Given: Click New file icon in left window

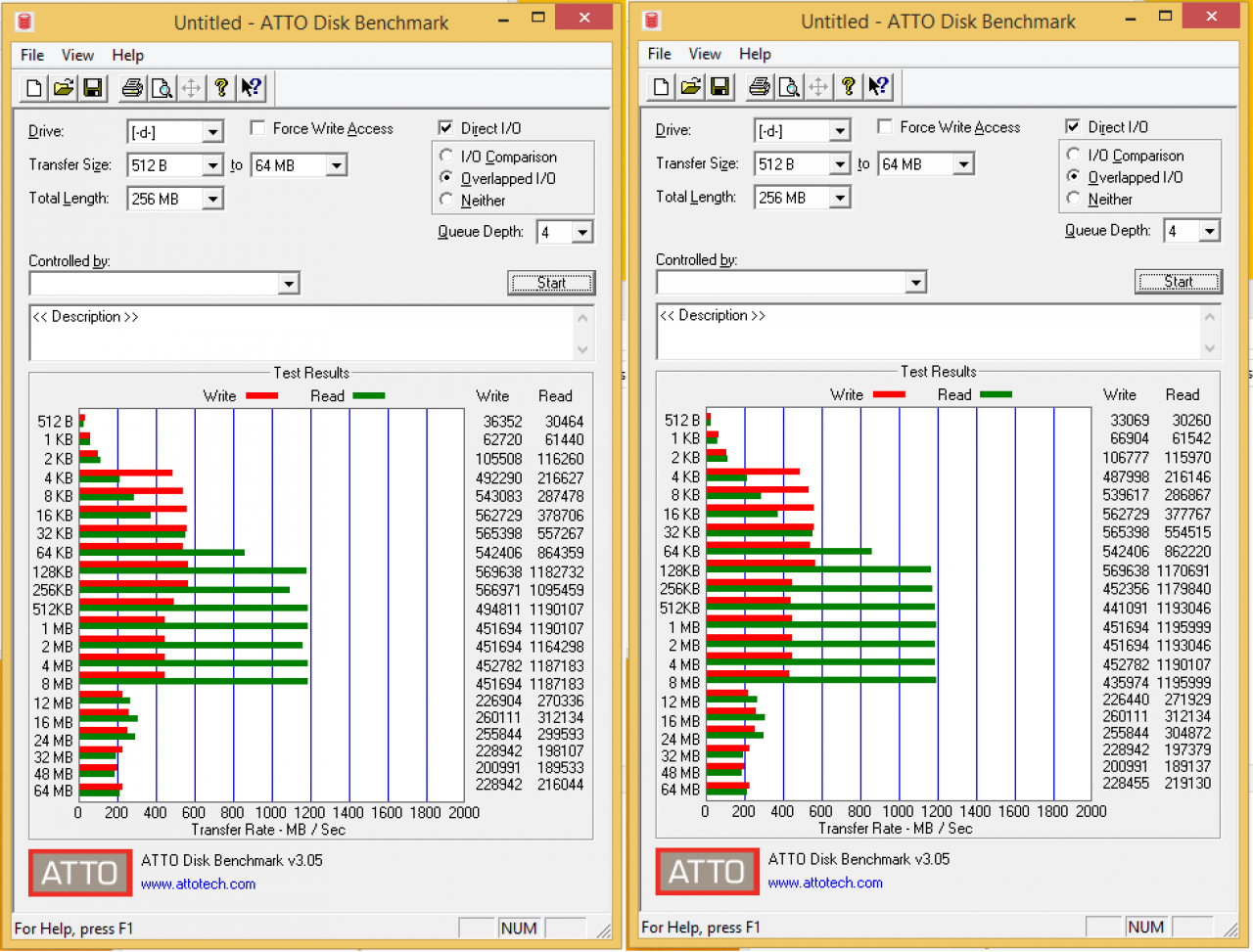Looking at the screenshot, I should (34, 88).
